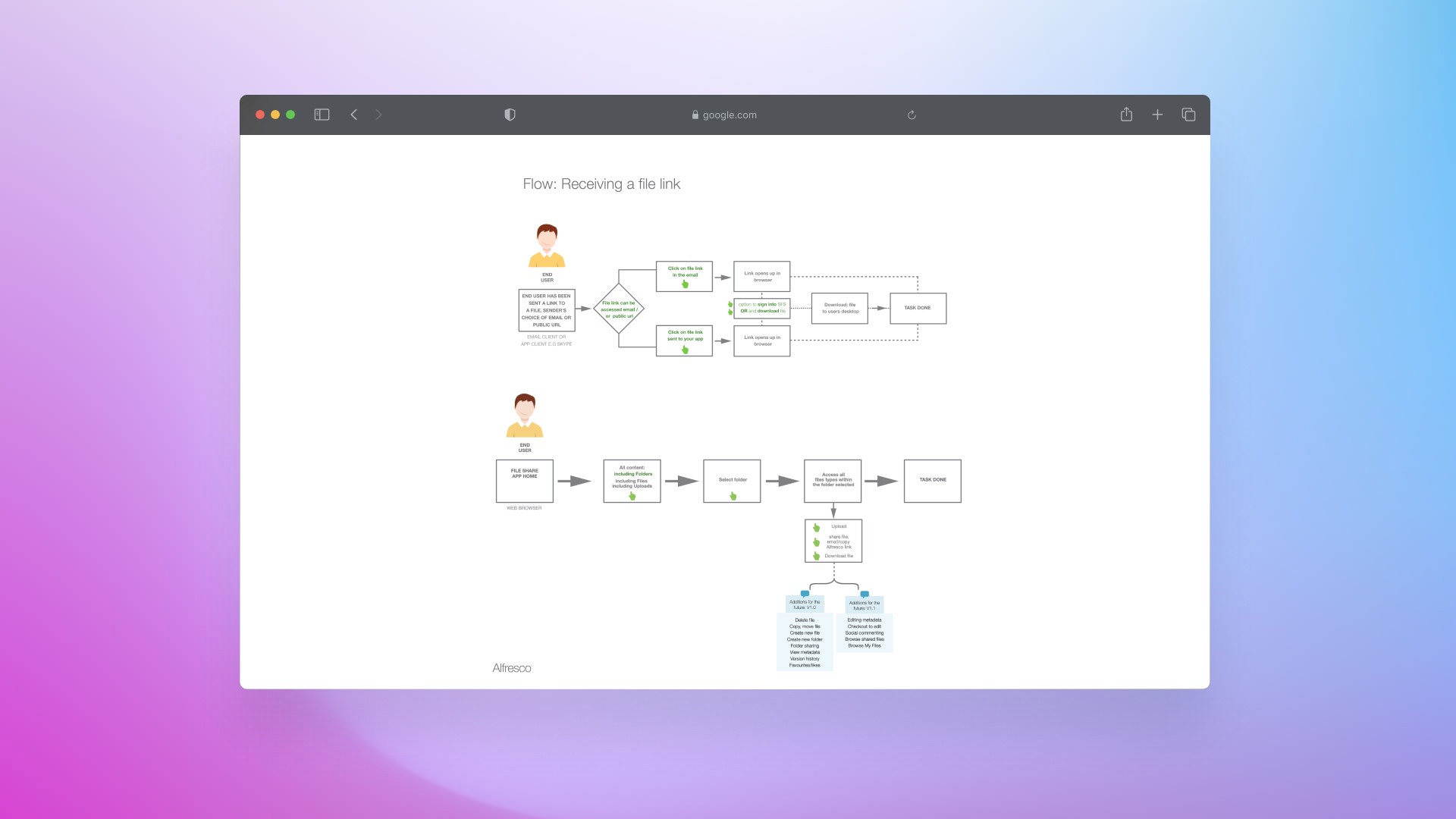The width and height of the screenshot is (1456, 819).
Task: Click the green fullscreen window button
Action: click(x=290, y=115)
